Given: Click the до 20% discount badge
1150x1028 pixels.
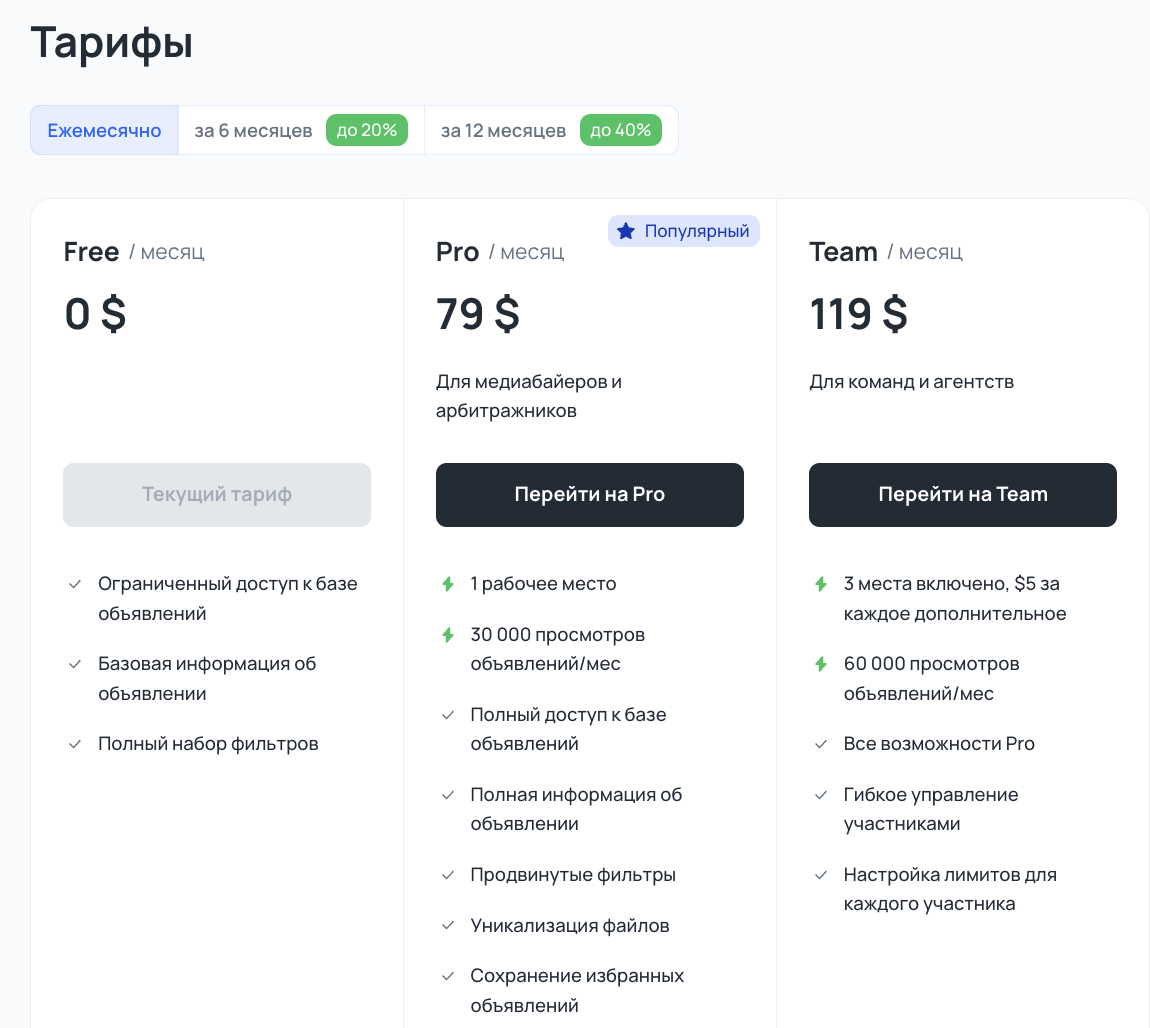Looking at the screenshot, I should (x=367, y=131).
